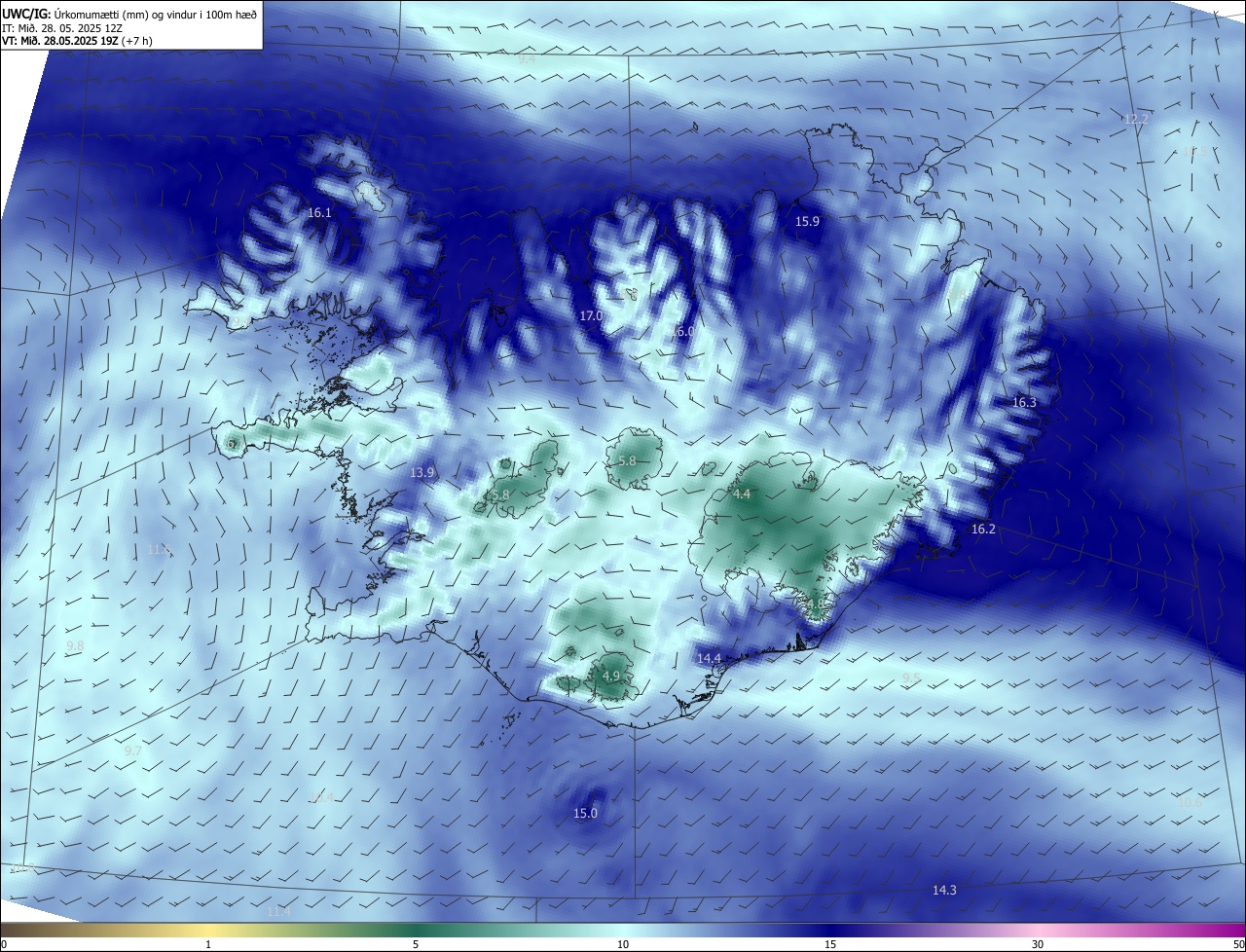The image size is (1246, 952).
Task: Click the 4.9 value on the southern glacier
Action: point(611,676)
